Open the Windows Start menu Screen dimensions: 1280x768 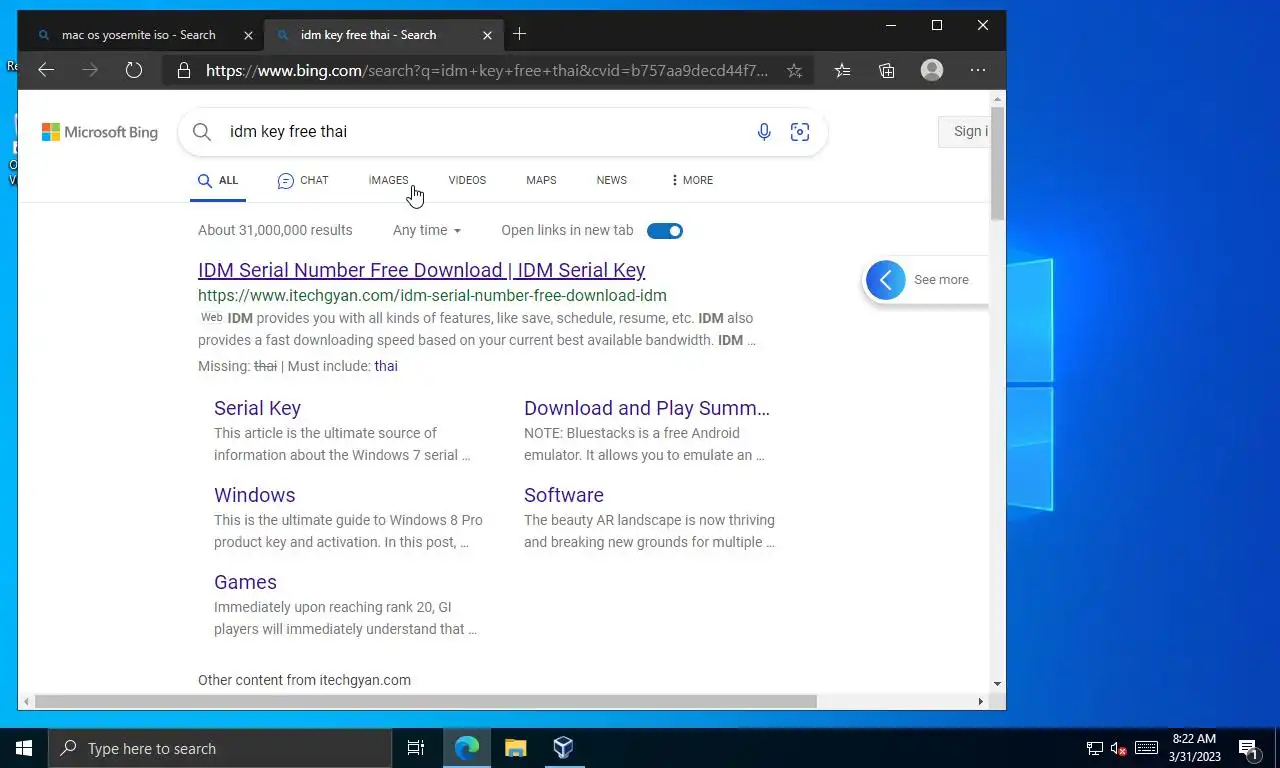click(24, 748)
